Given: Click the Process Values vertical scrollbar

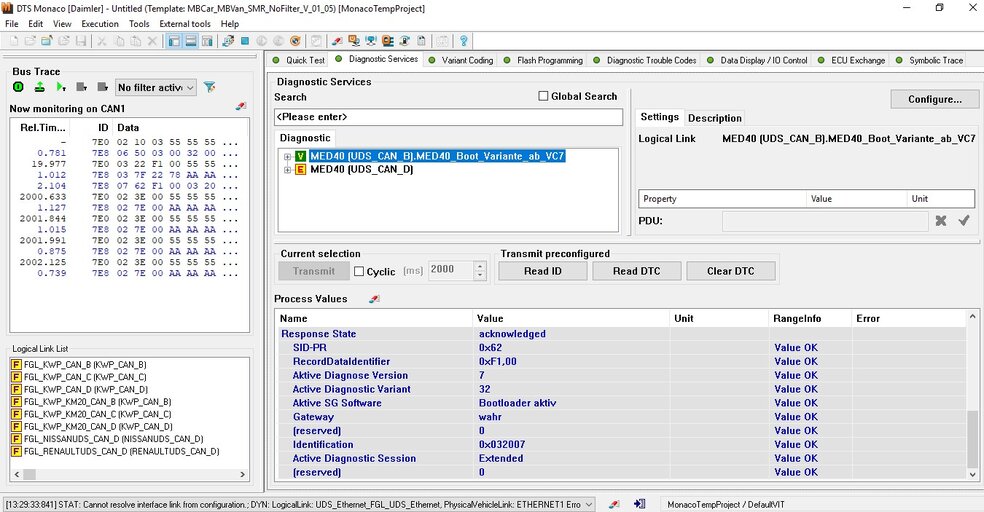Looking at the screenshot, I should pyautogui.click(x=972, y=396).
